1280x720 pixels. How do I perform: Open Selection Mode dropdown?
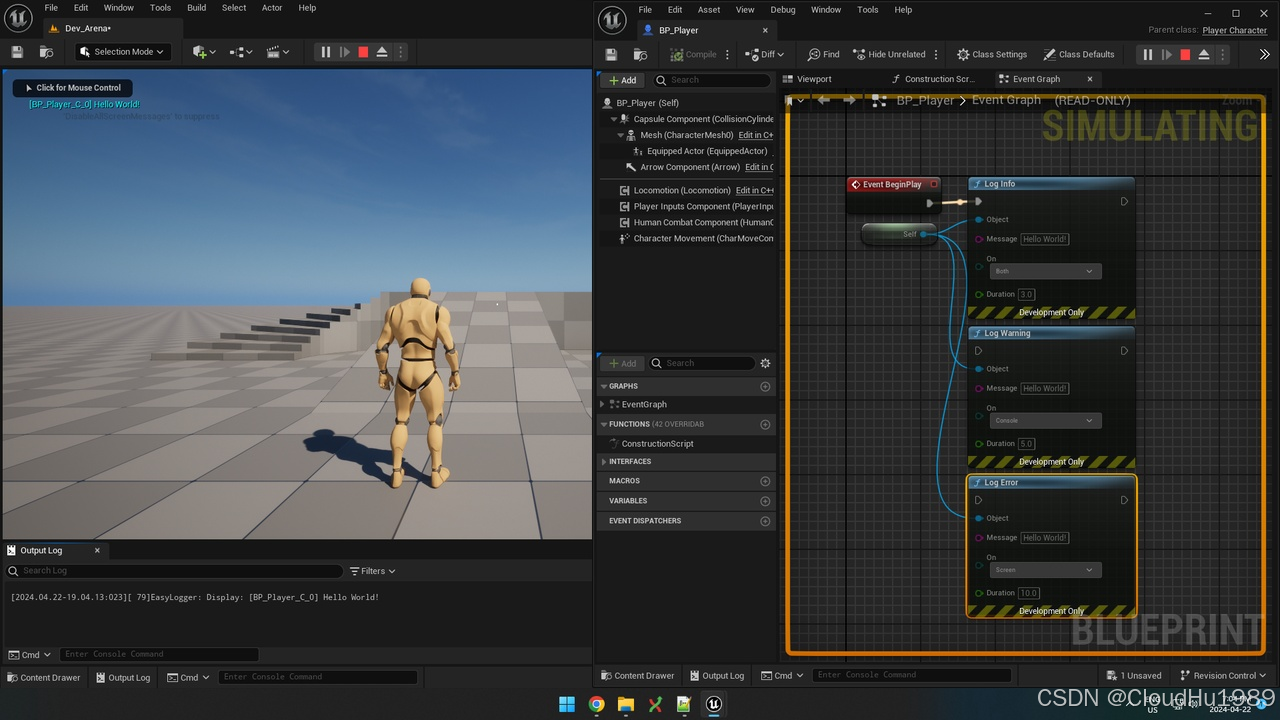pos(123,52)
